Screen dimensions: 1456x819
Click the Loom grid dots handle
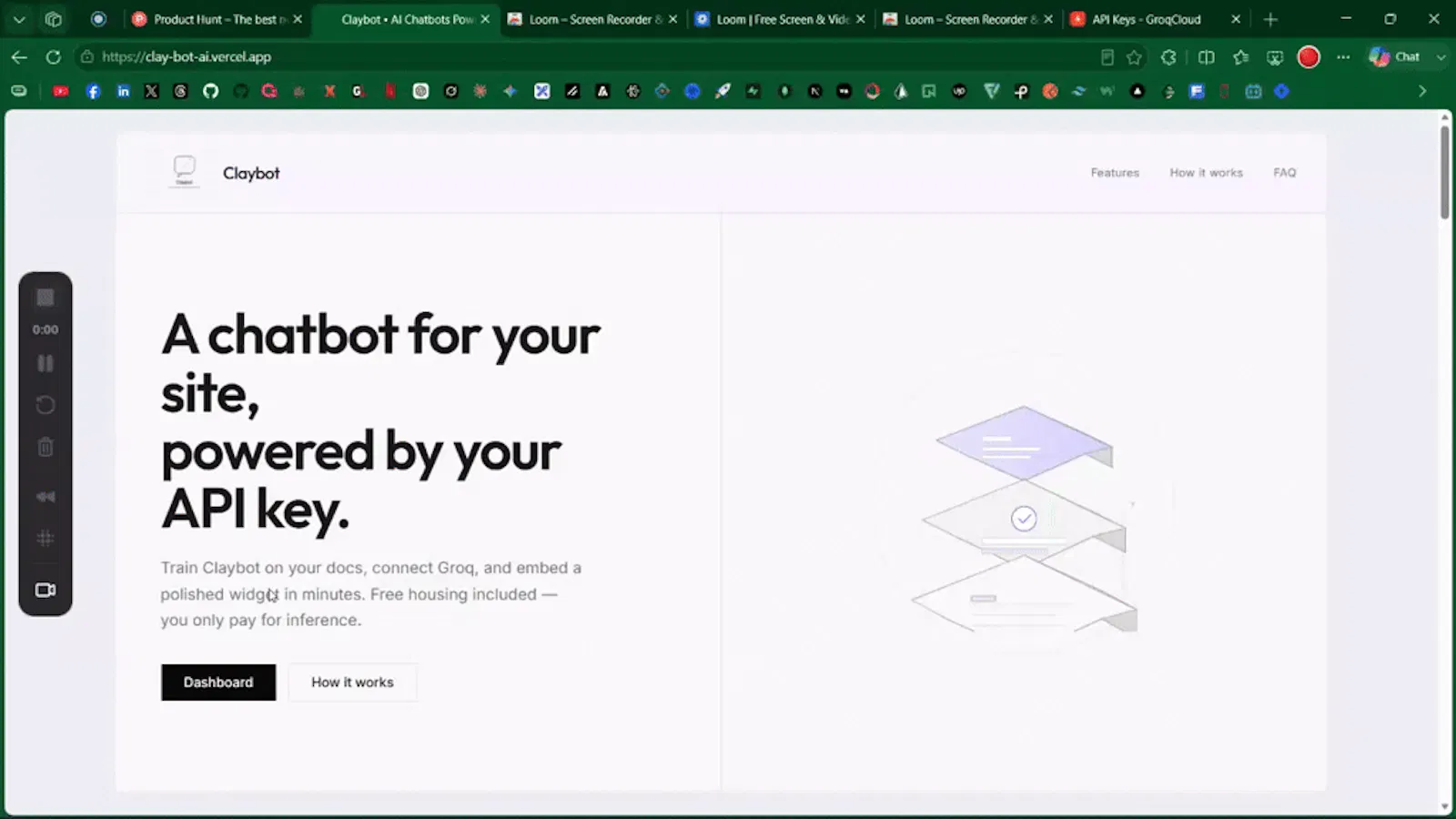[x=45, y=539]
